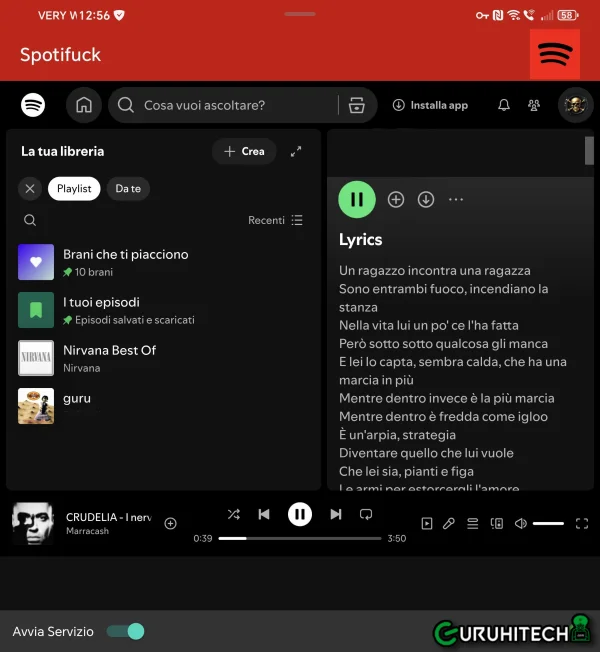Open the Nirvana Best Of playlist
This screenshot has height=652, width=600.
pos(163,358)
